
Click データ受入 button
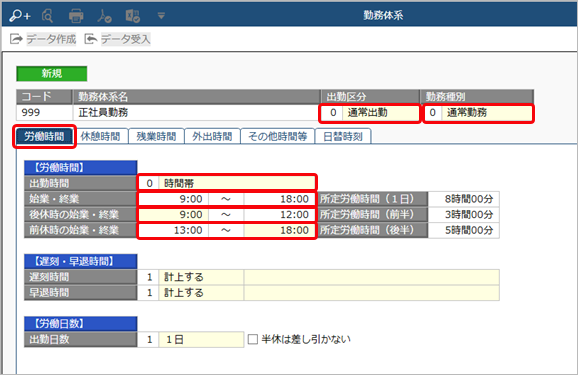click(126, 39)
